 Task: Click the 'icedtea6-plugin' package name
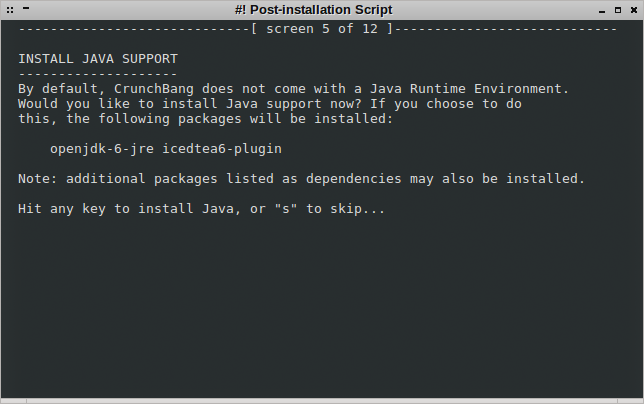(222, 149)
